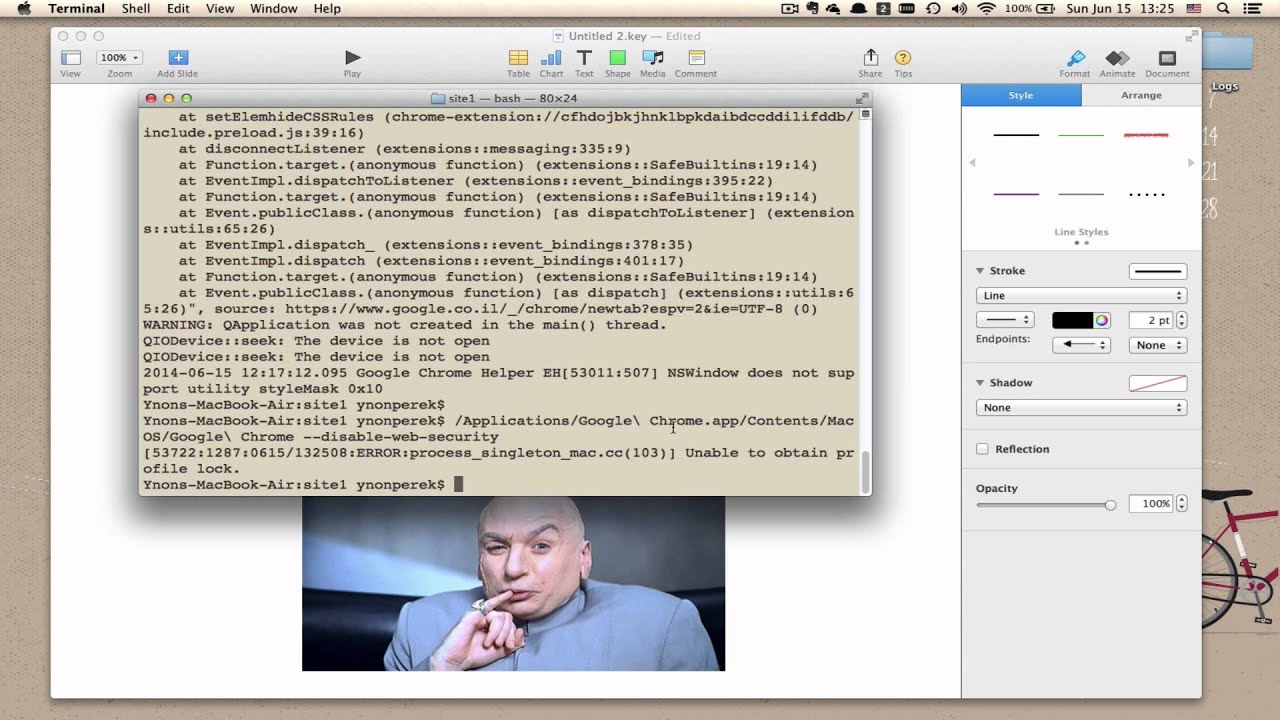
Task: Click the Add Slide button
Action: coord(177,63)
